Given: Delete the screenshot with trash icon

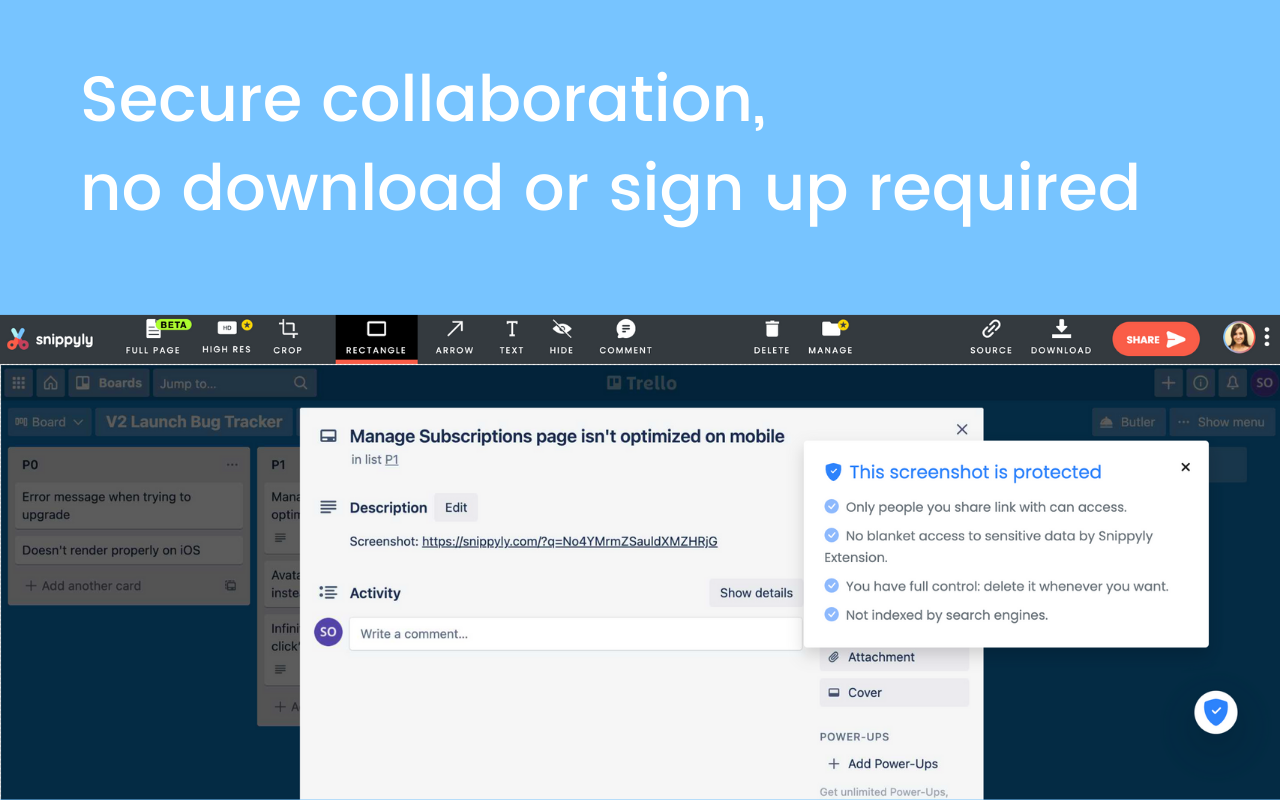Looking at the screenshot, I should (772, 338).
